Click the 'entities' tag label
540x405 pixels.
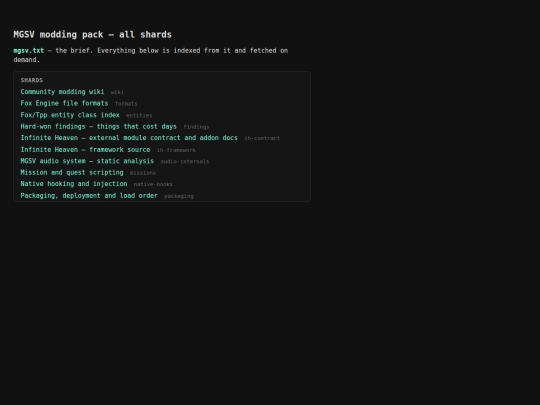(139, 115)
